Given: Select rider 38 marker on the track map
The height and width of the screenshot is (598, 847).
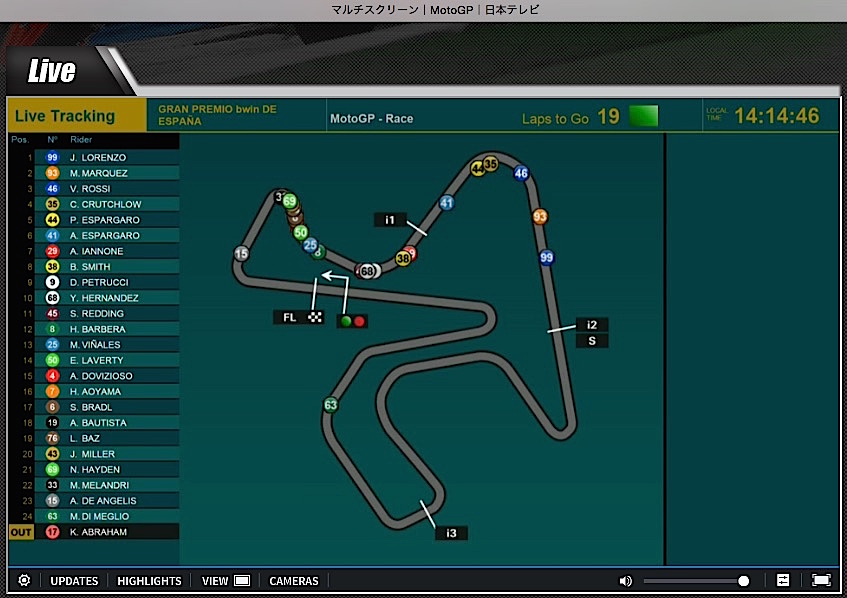Looking at the screenshot, I should click(x=403, y=258).
